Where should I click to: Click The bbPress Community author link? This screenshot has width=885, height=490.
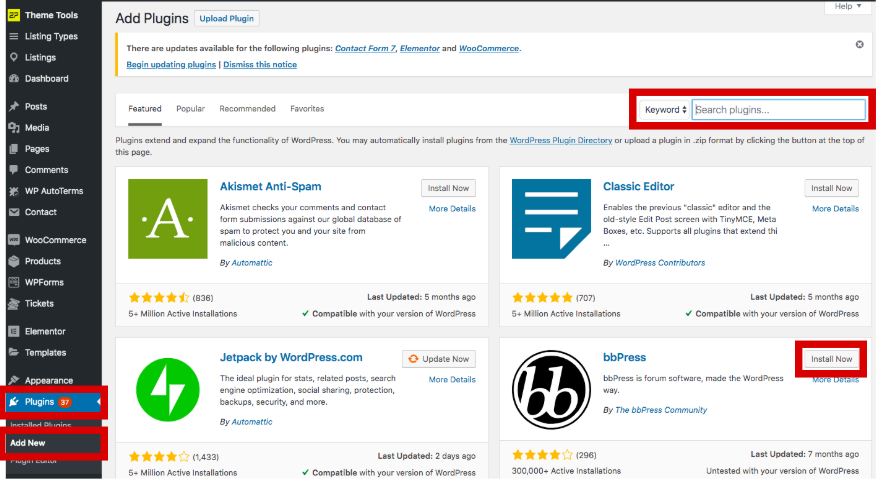tap(661, 410)
